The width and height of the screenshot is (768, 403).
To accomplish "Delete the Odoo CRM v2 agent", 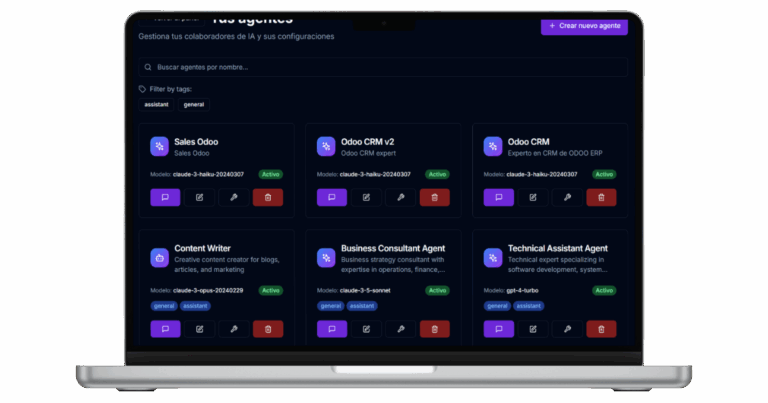I will pyautogui.click(x=434, y=197).
